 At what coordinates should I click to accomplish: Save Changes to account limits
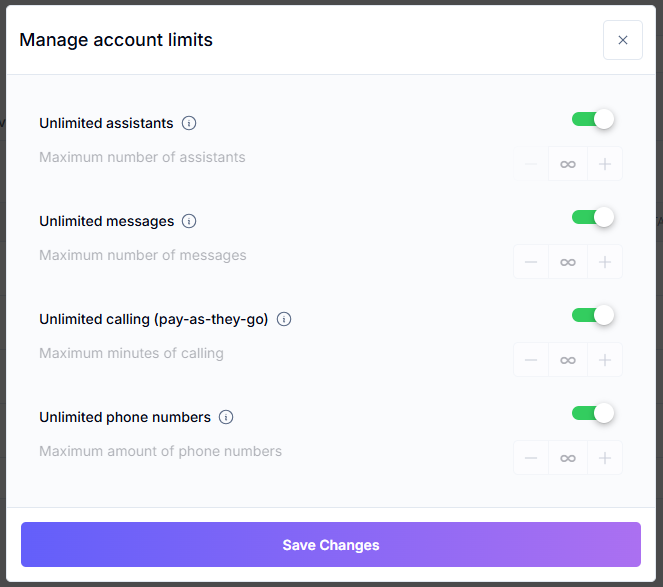331,545
